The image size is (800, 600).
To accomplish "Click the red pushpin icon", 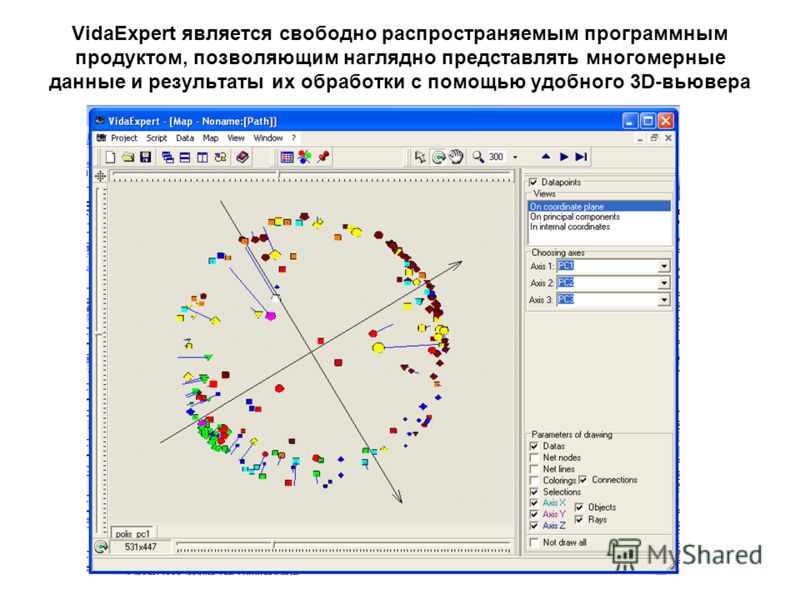I will [323, 157].
